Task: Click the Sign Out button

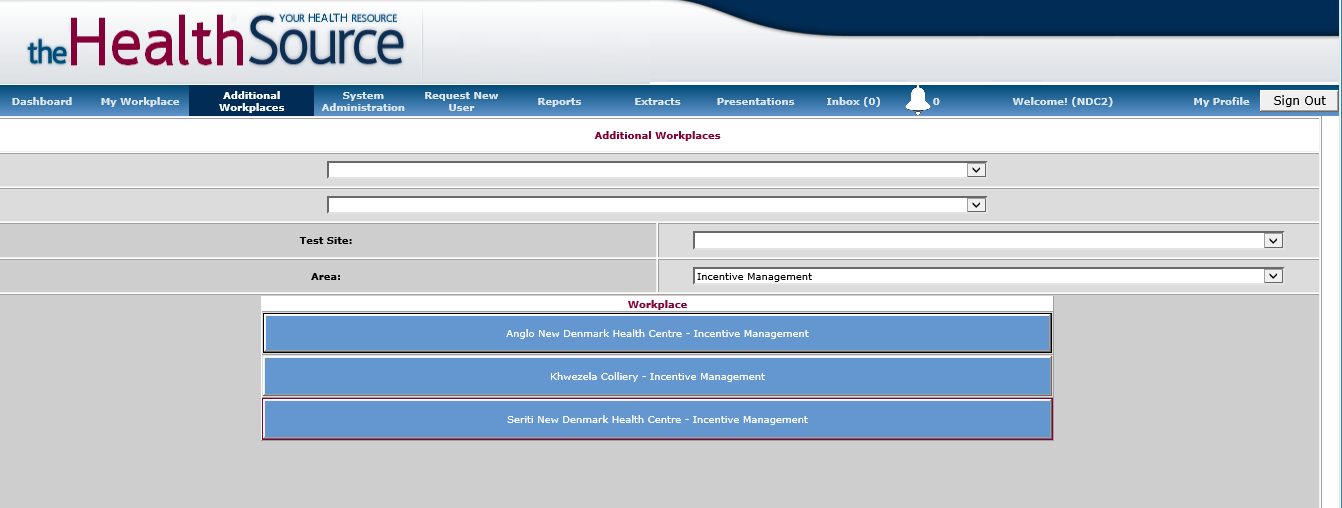Action: [1299, 100]
